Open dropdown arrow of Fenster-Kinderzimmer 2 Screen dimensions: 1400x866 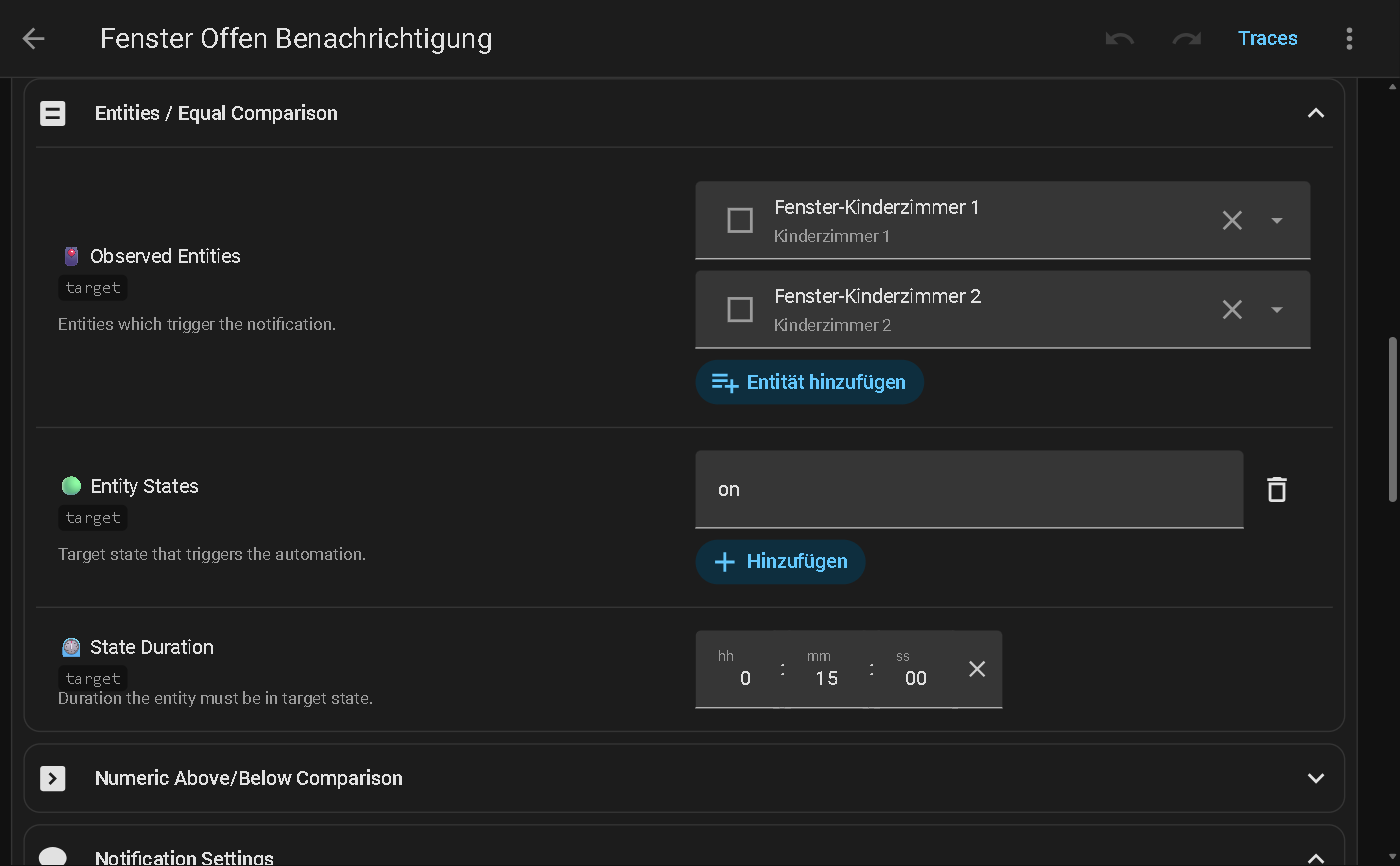click(x=1276, y=309)
